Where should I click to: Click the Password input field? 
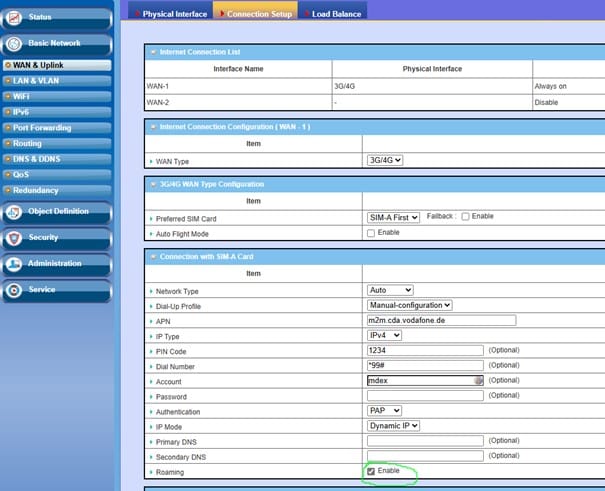click(425, 395)
